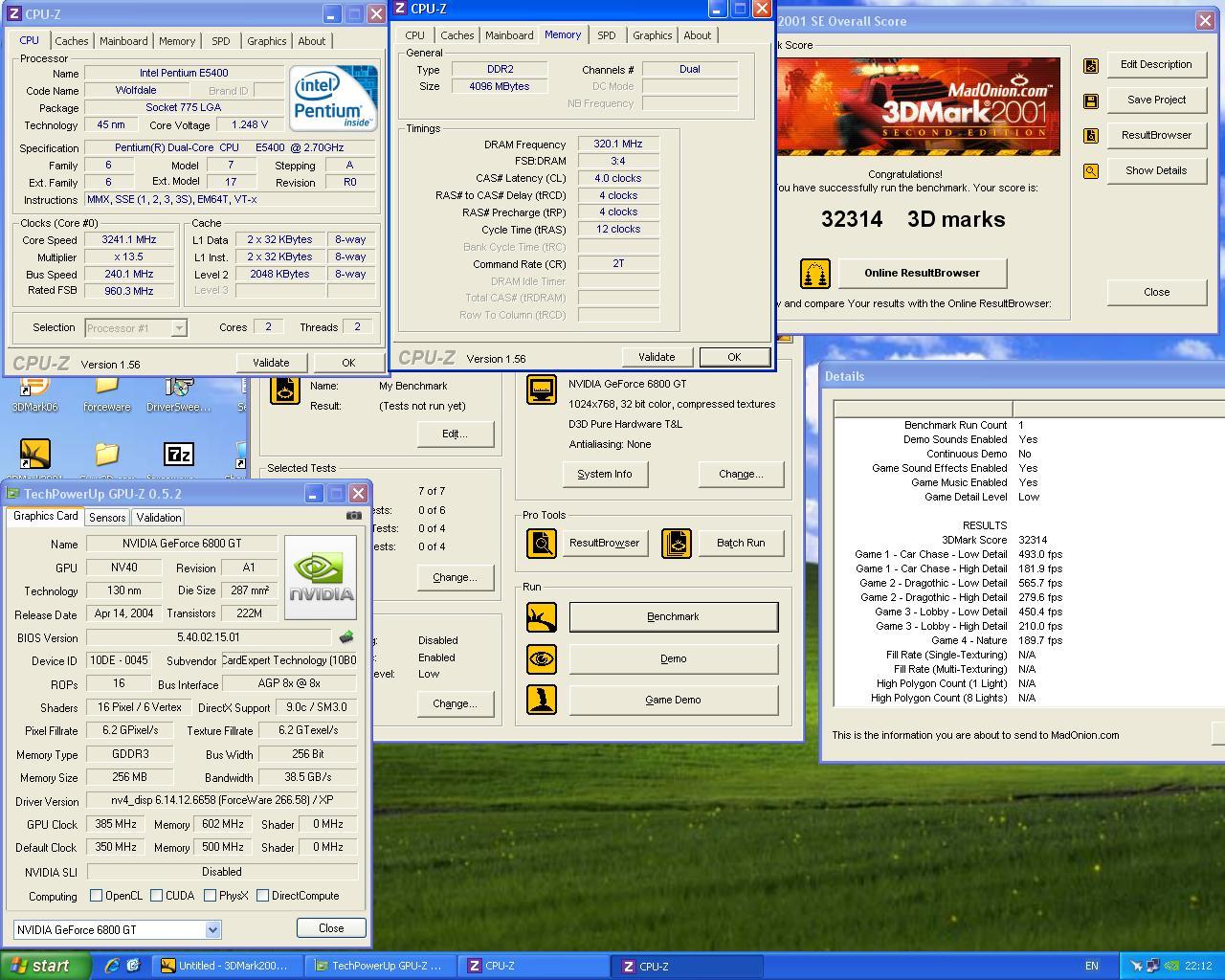
Task: Click the Game Demo button
Action: (674, 700)
